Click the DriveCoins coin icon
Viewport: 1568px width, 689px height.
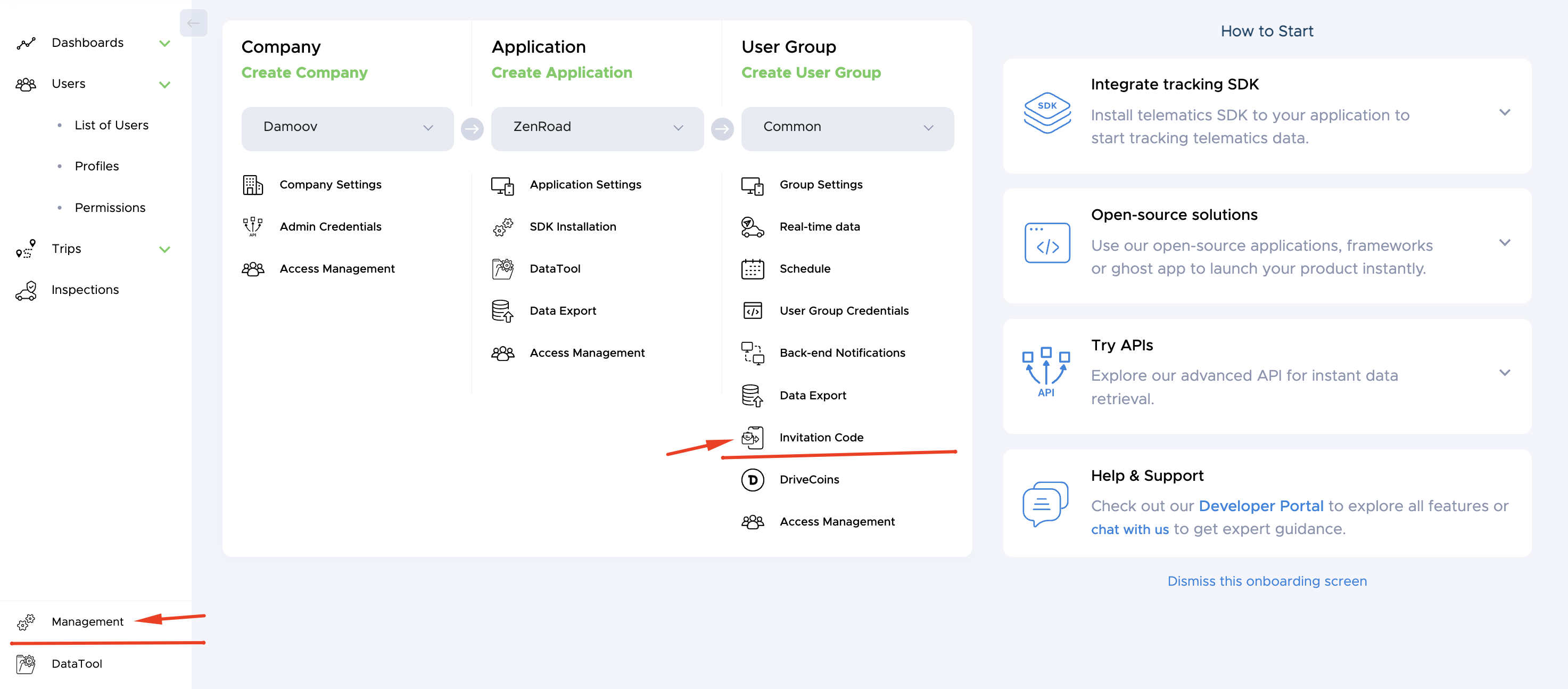(753, 479)
